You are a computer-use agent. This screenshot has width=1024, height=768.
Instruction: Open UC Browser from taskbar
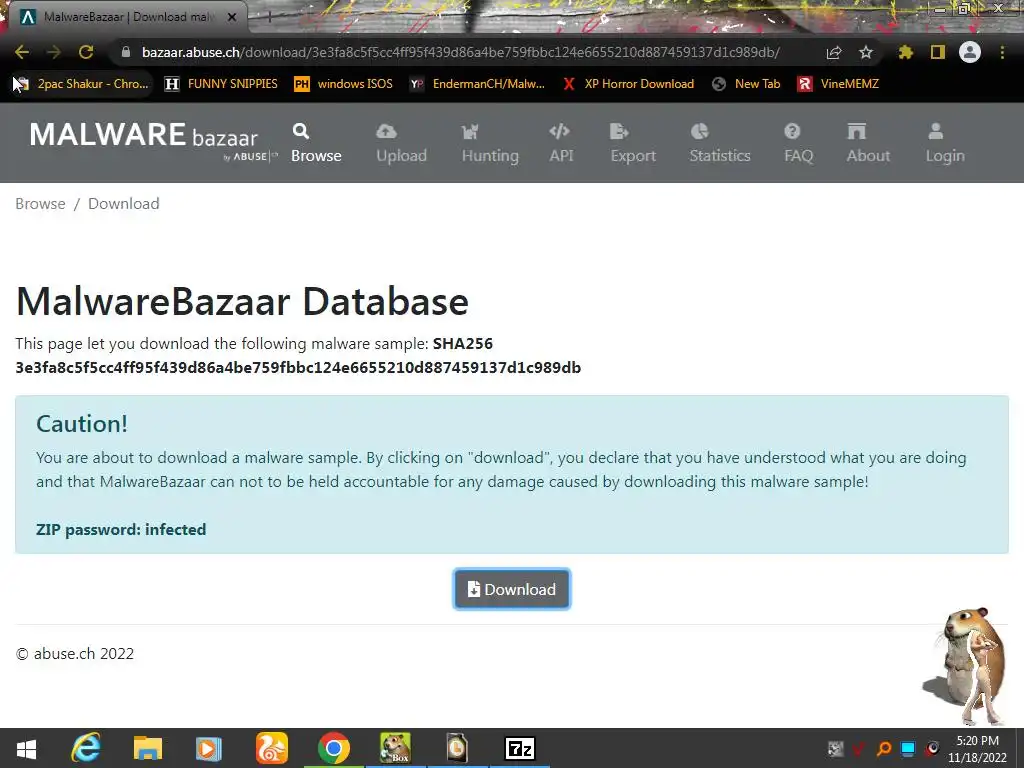tap(272, 748)
